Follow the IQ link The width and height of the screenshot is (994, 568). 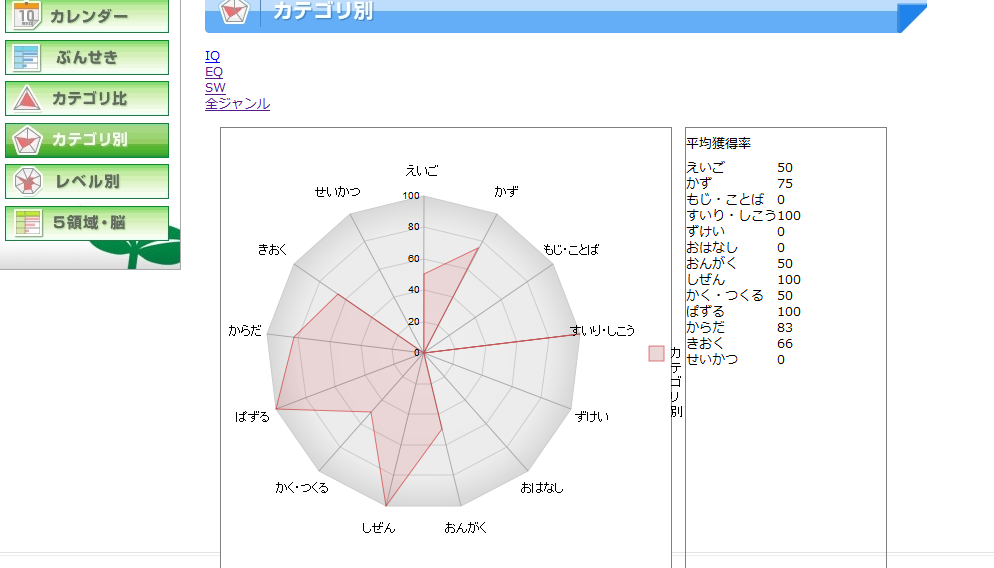pyautogui.click(x=212, y=56)
